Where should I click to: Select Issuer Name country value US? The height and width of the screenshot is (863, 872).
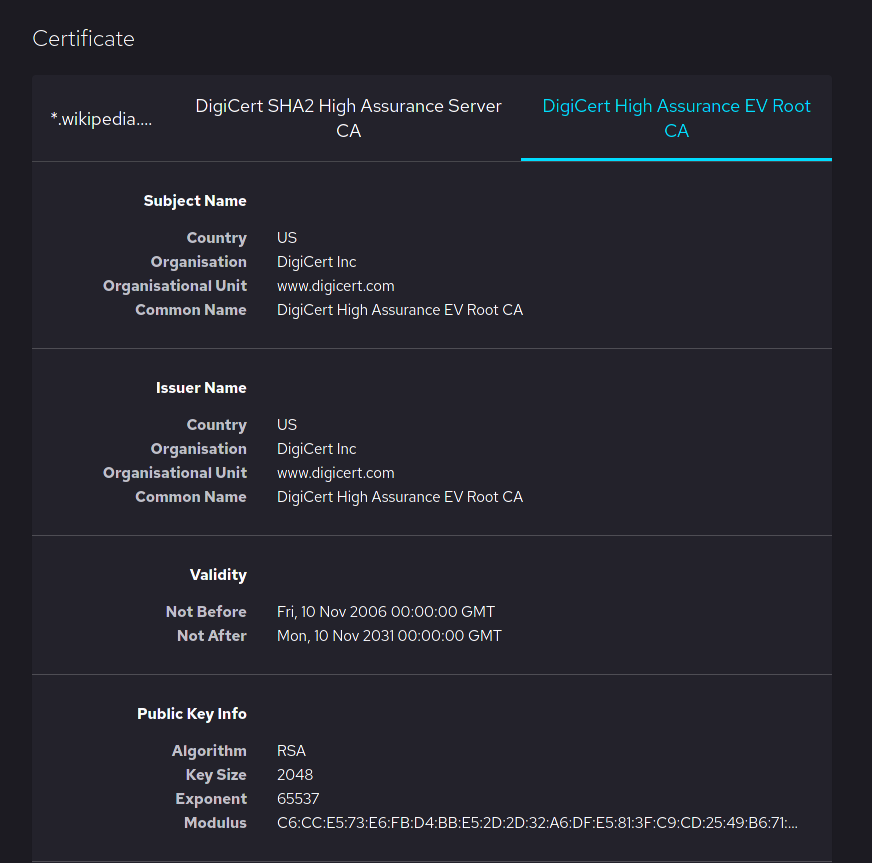[x=287, y=424]
